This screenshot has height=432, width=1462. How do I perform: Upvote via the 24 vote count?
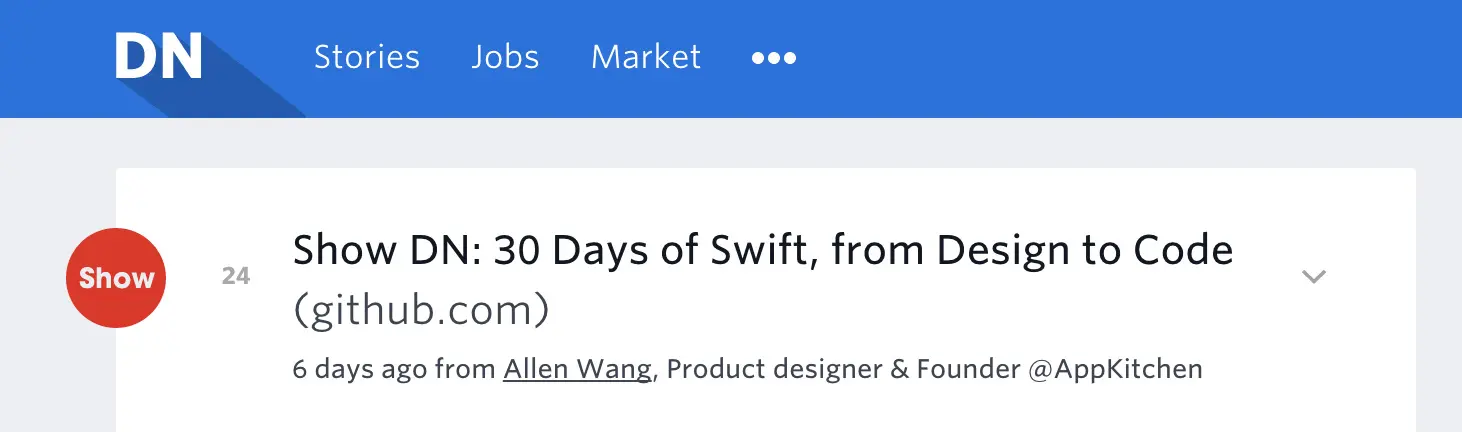[x=236, y=277]
